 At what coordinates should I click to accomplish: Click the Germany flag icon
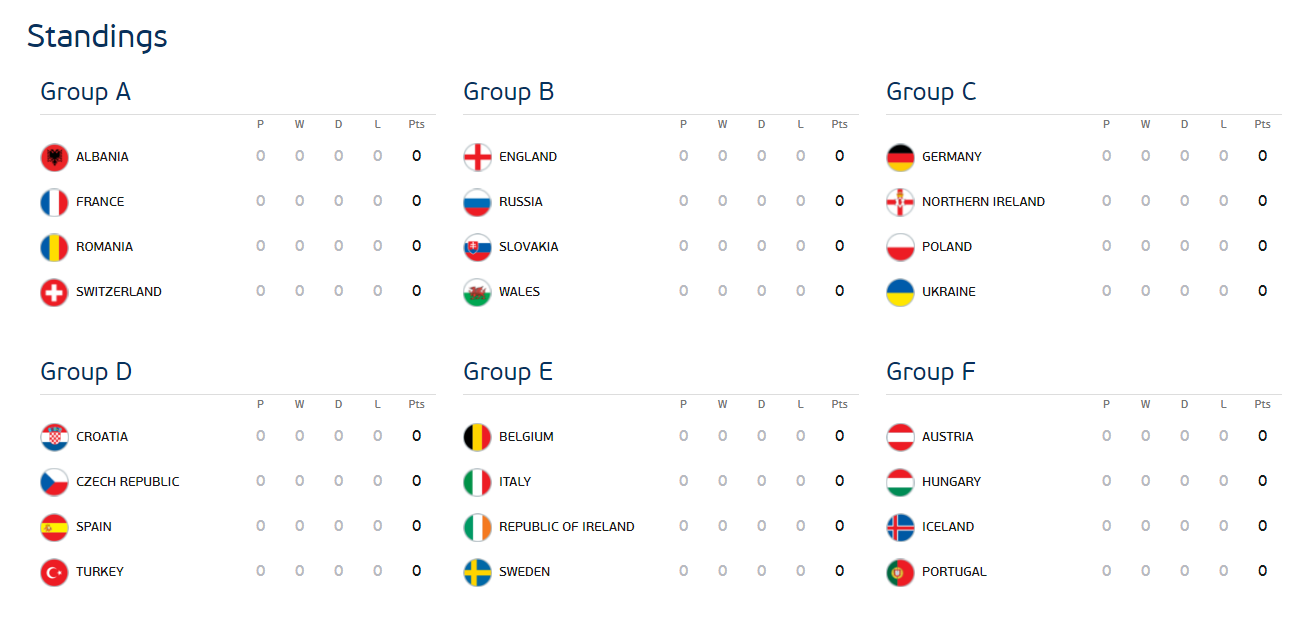coord(900,157)
